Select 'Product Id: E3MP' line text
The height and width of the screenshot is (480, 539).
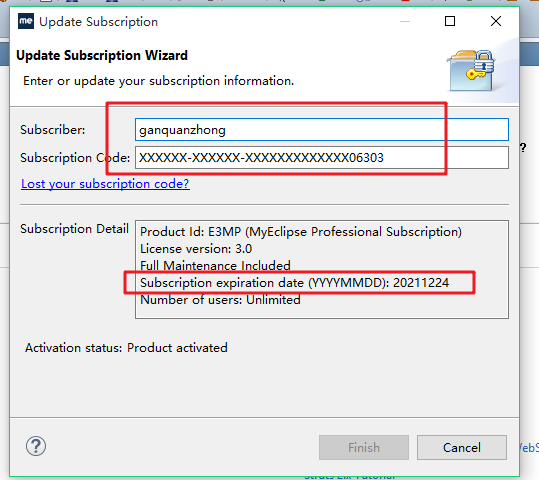click(301, 232)
